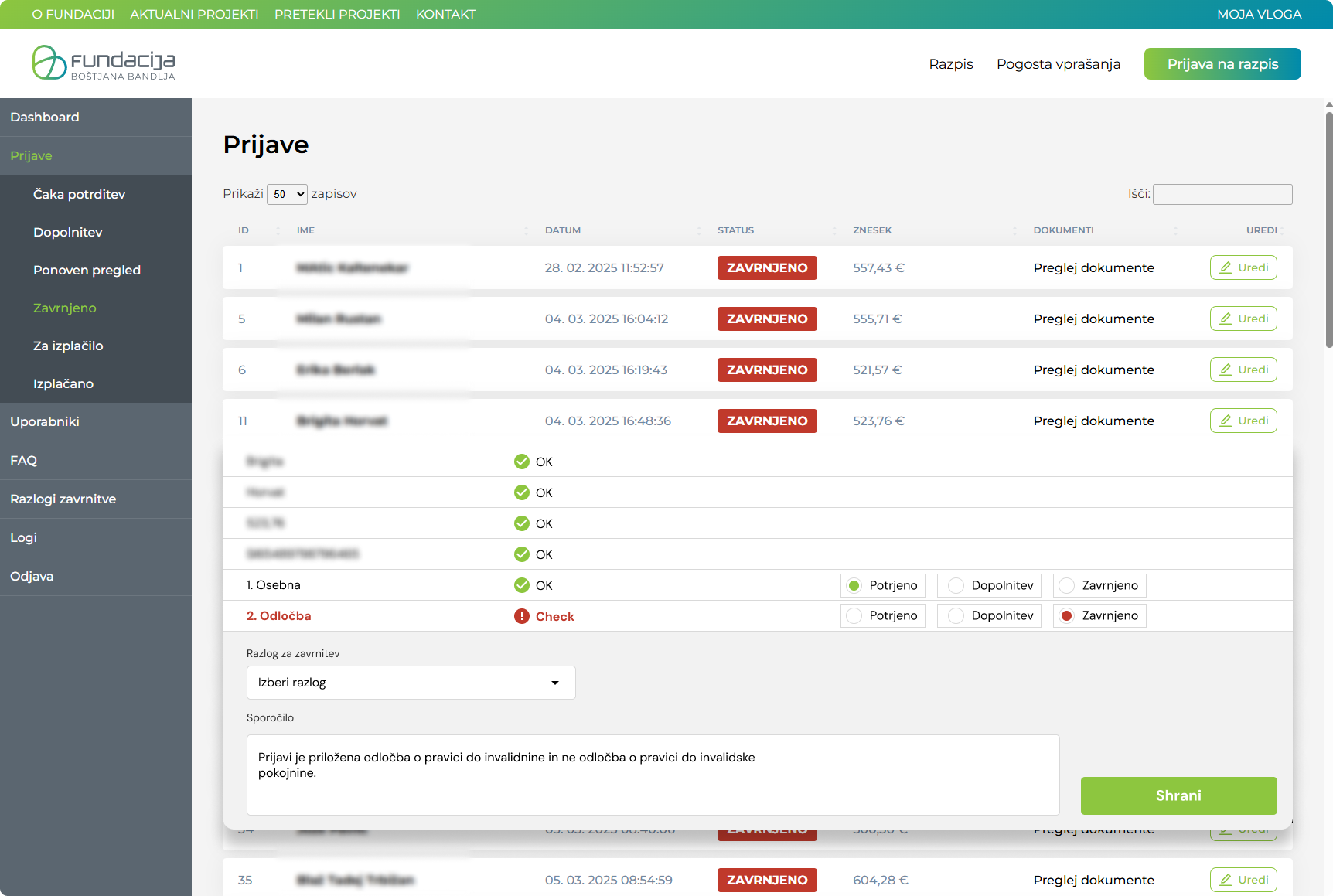Select Potrjeno radio for 2. Odločba
The width and height of the screenshot is (1333, 896).
[x=854, y=616]
